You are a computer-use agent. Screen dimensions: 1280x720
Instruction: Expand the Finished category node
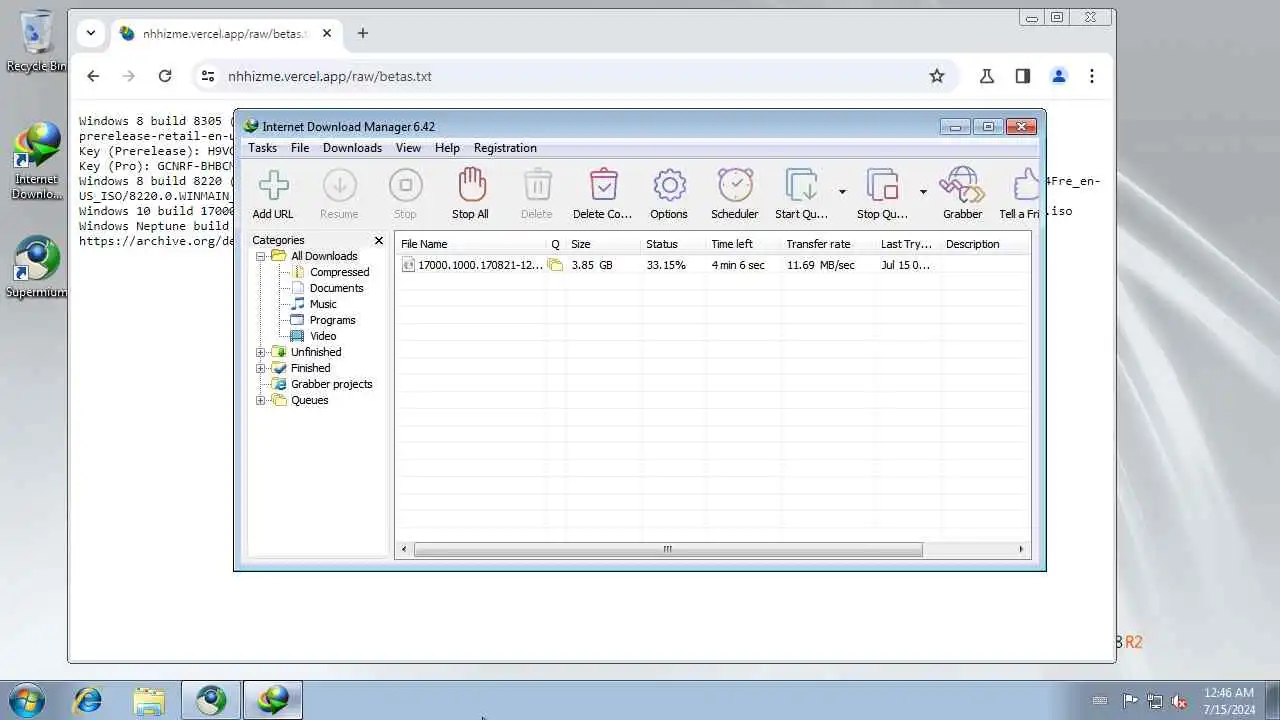click(x=261, y=368)
